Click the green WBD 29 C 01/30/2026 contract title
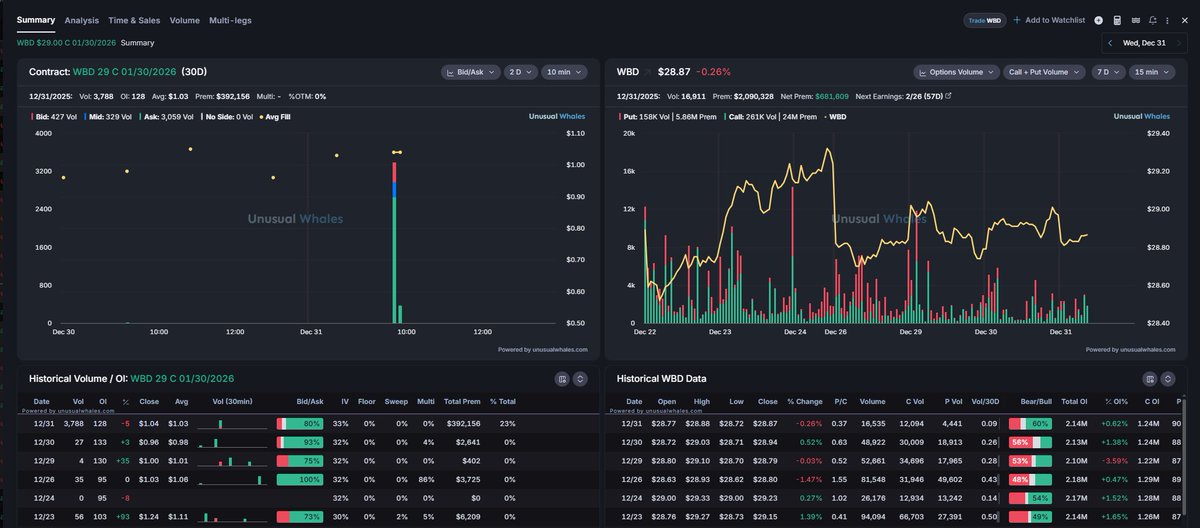Viewport: 1200px width, 528px height. point(124,72)
